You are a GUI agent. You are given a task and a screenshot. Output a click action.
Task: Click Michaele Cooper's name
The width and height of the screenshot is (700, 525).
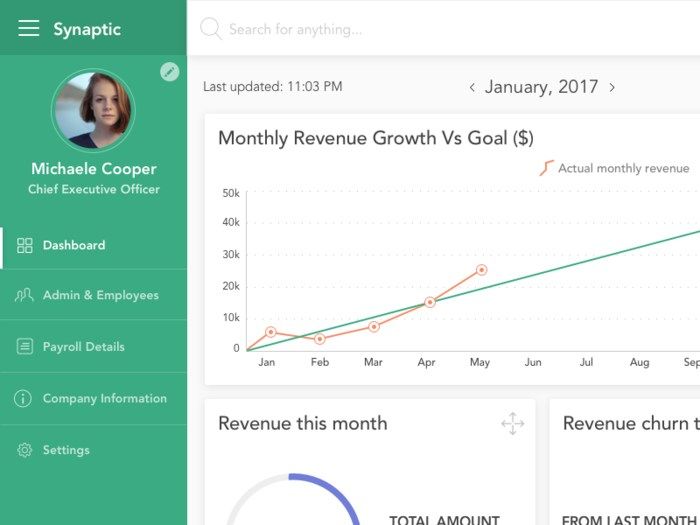click(94, 169)
